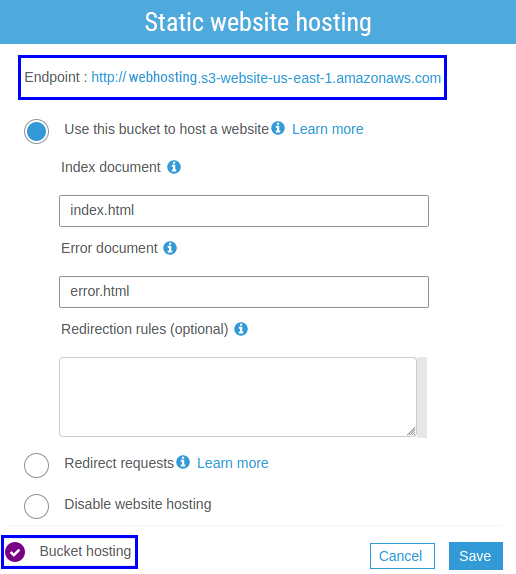Click the textarea resize handle grip
The width and height of the screenshot is (516, 574).
pyautogui.click(x=411, y=431)
